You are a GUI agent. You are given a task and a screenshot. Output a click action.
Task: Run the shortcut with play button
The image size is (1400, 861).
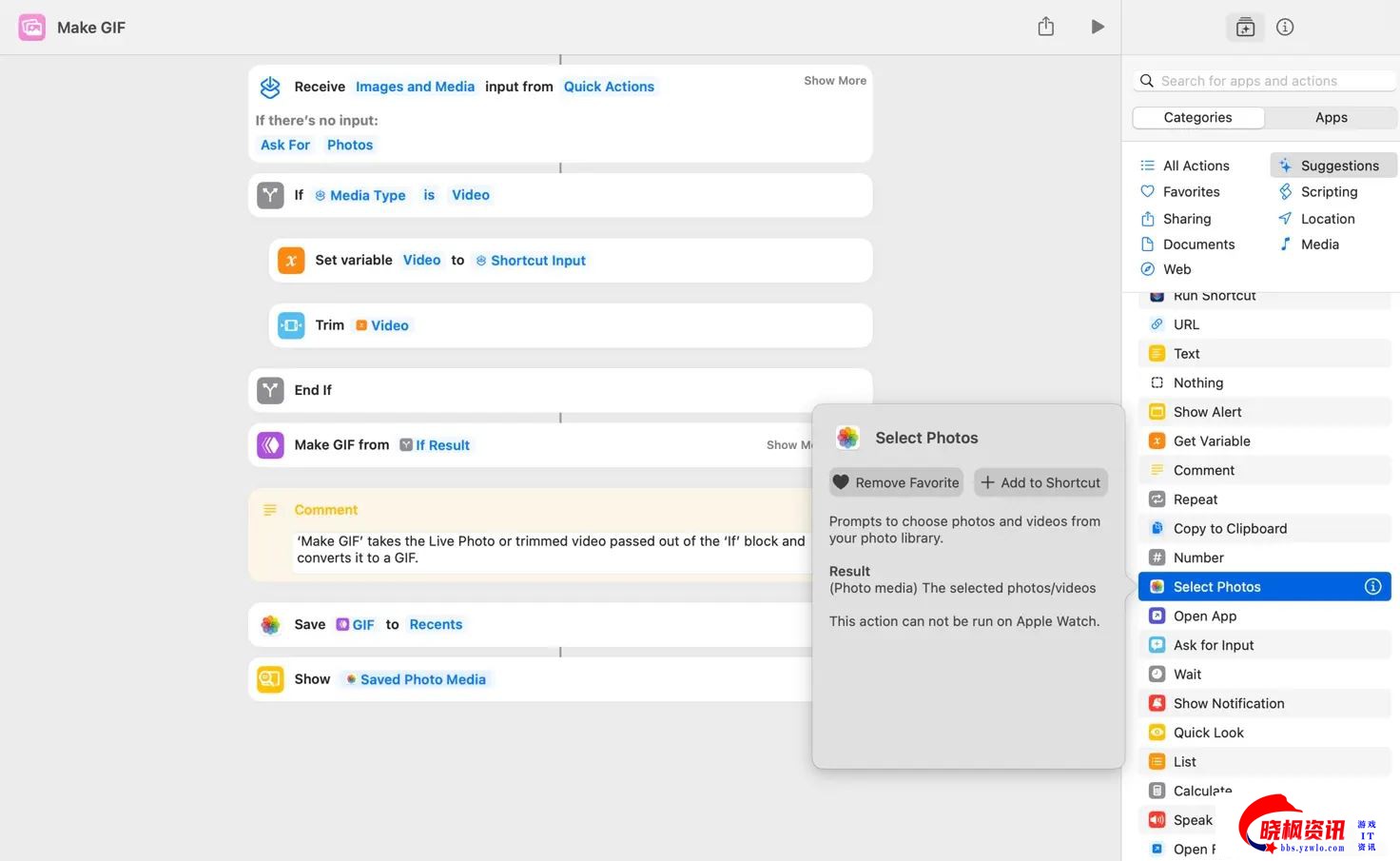1098,27
